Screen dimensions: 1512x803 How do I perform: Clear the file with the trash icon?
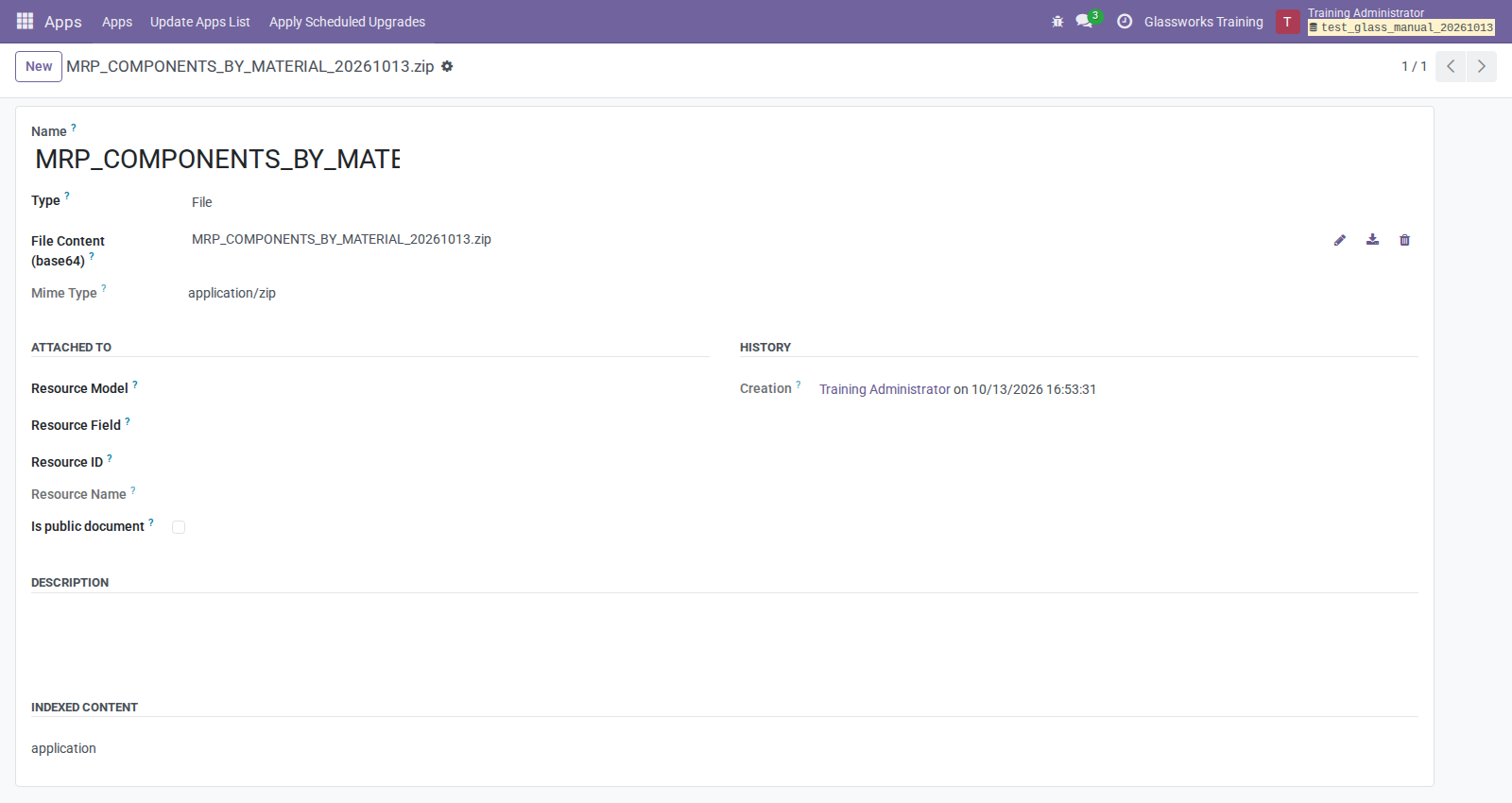pyautogui.click(x=1405, y=240)
